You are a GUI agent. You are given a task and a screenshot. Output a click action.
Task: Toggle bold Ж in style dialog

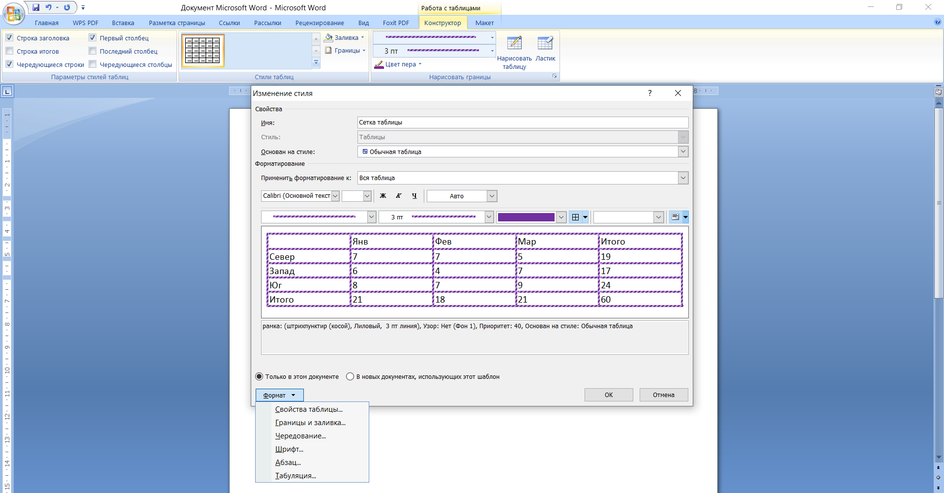[x=383, y=196]
